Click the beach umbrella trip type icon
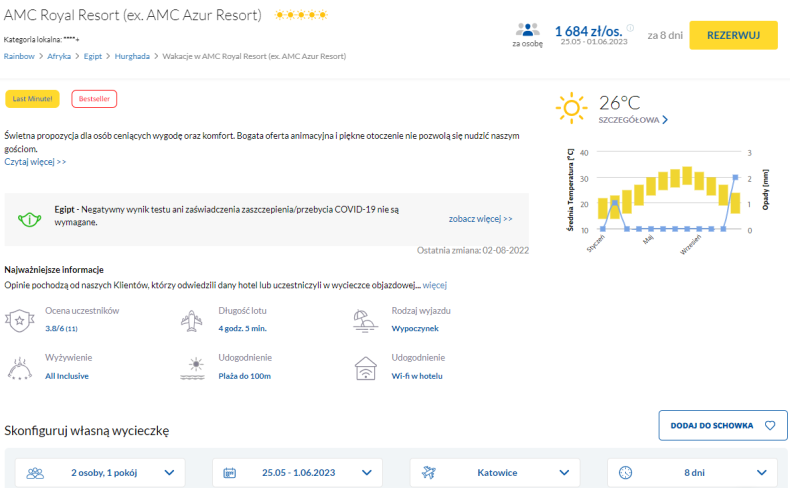 pos(365,321)
